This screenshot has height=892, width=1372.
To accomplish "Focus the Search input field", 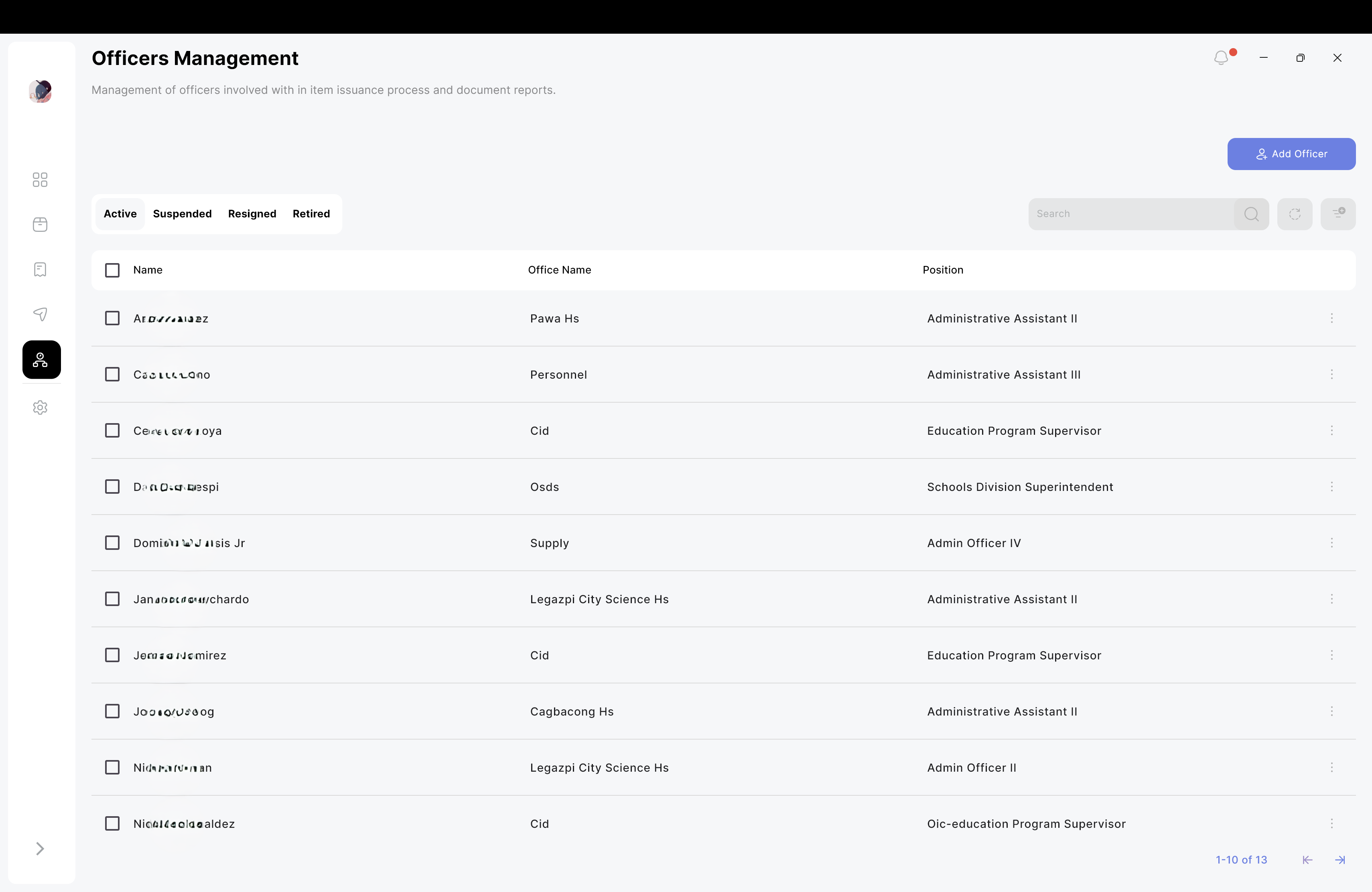I will (x=1130, y=214).
